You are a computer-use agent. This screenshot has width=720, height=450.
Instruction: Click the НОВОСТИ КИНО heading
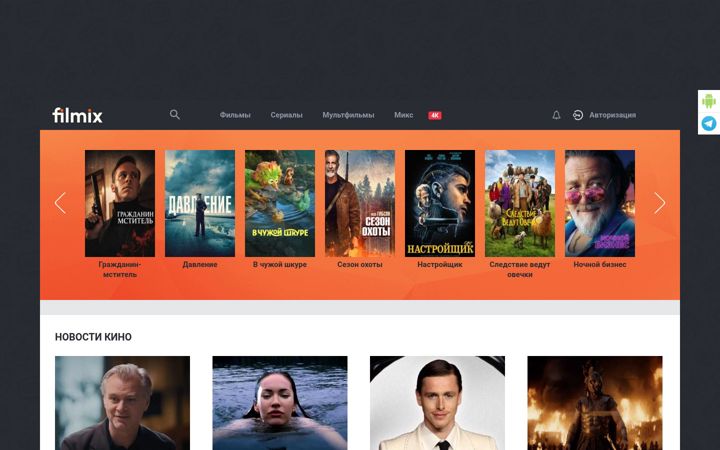(x=93, y=337)
